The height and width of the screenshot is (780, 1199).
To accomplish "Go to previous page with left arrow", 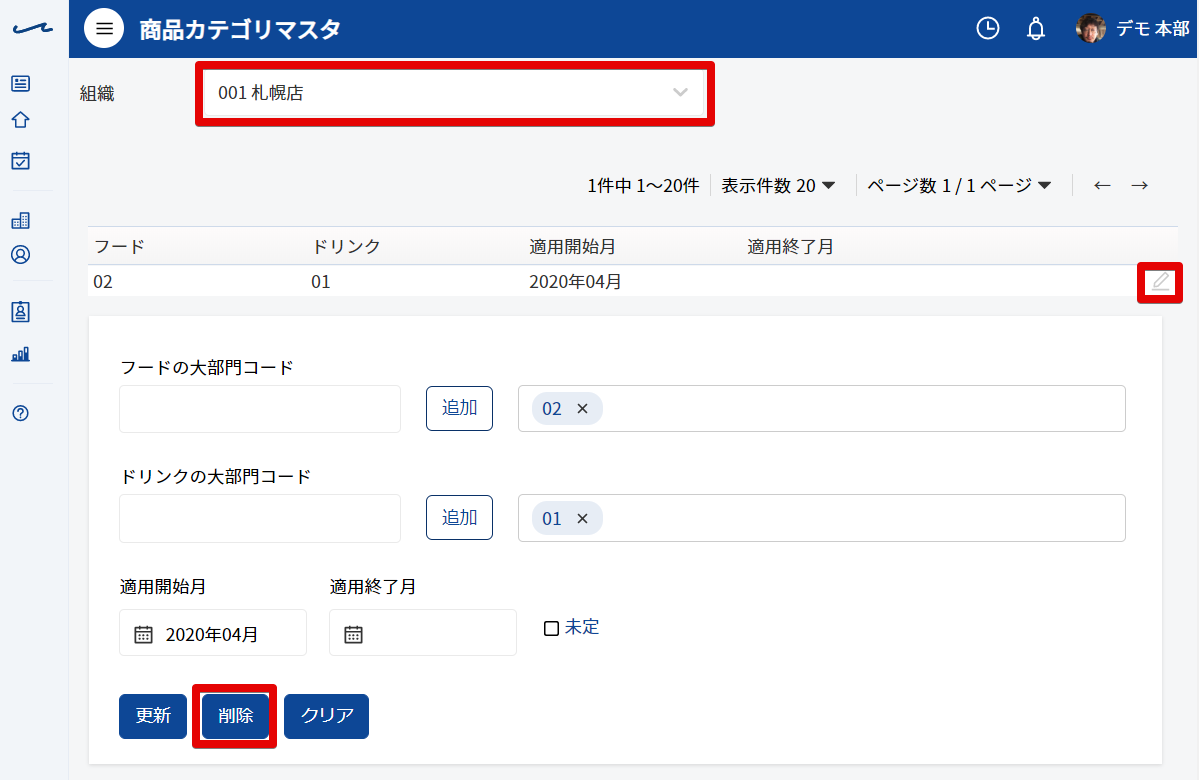I will tap(1102, 185).
